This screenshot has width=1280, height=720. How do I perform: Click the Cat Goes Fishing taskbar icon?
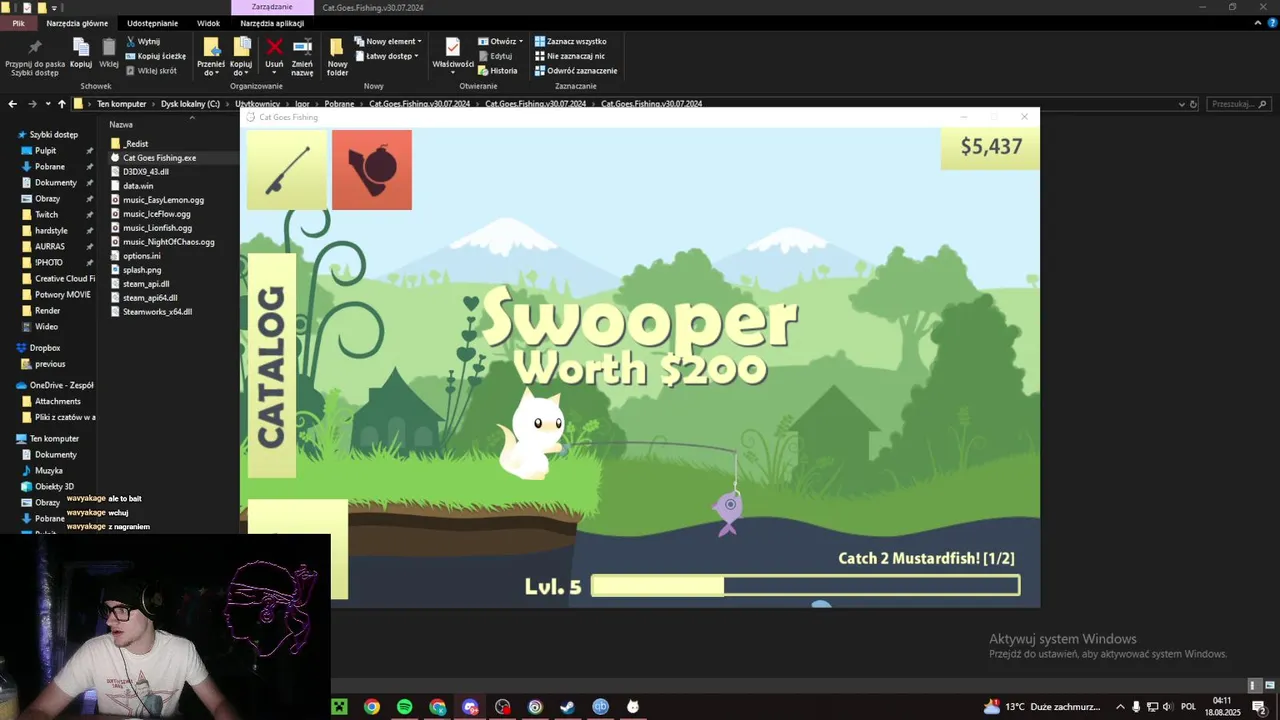pyautogui.click(x=633, y=707)
